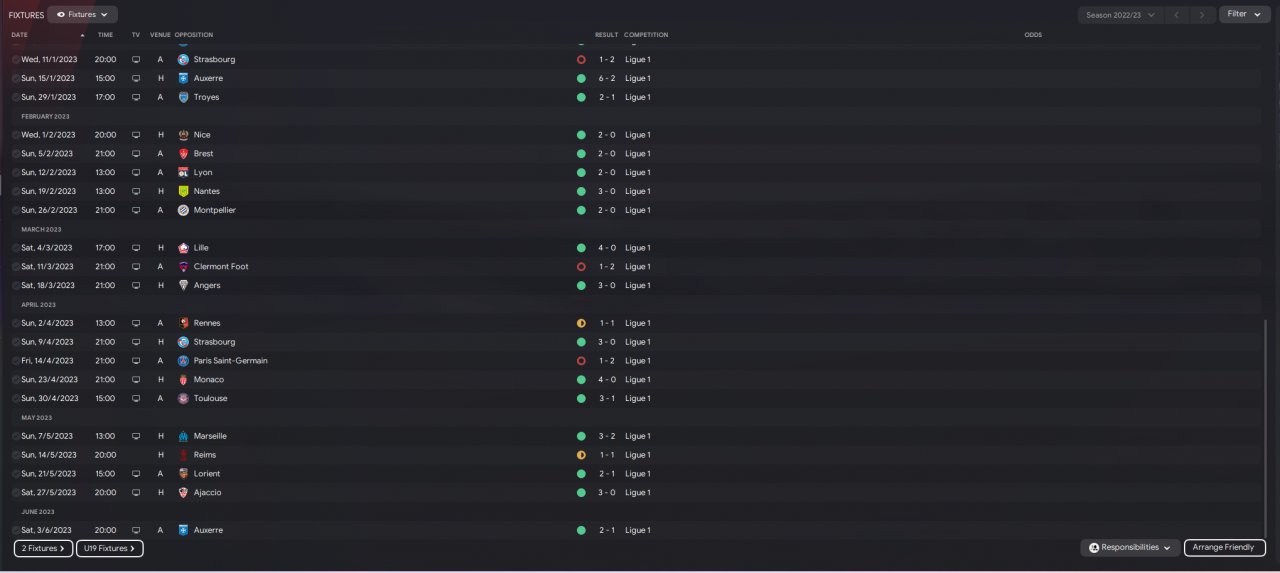This screenshot has width=1280, height=573.
Task: Go to previous season arrow
Action: click(1177, 15)
